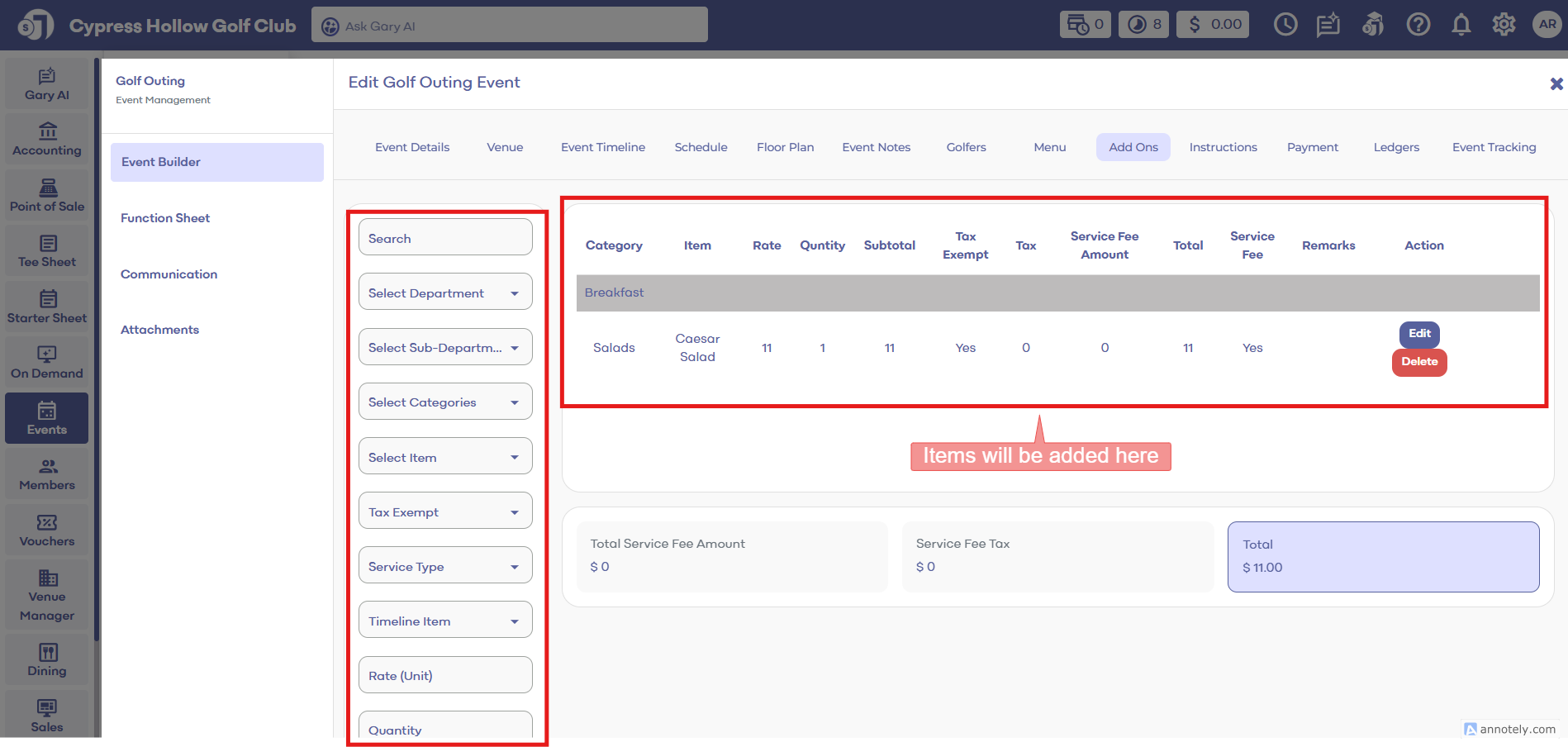Click the add-ons Search field
Image resolution: width=1568 pixels, height=747 pixels.
click(445, 238)
